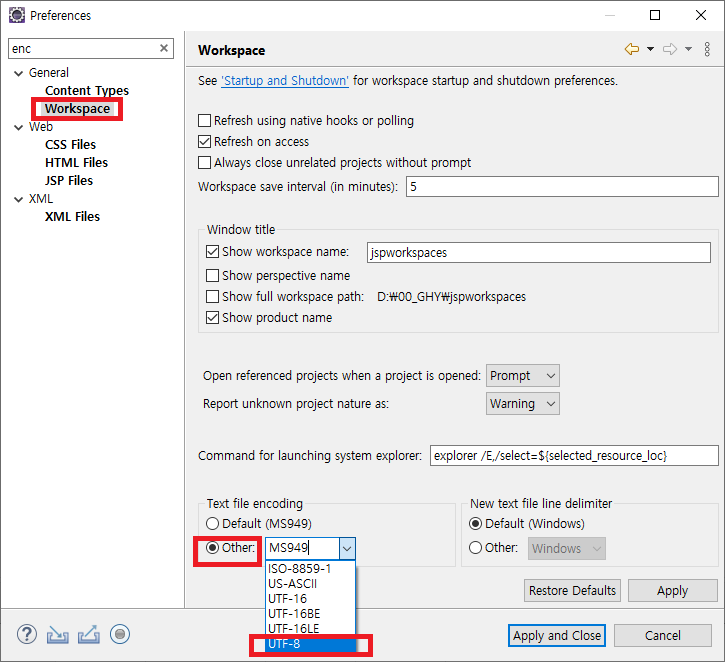Viewport: 725px width, 662px height.
Task: Enable Refresh using native hooks or polling
Action: (204, 121)
